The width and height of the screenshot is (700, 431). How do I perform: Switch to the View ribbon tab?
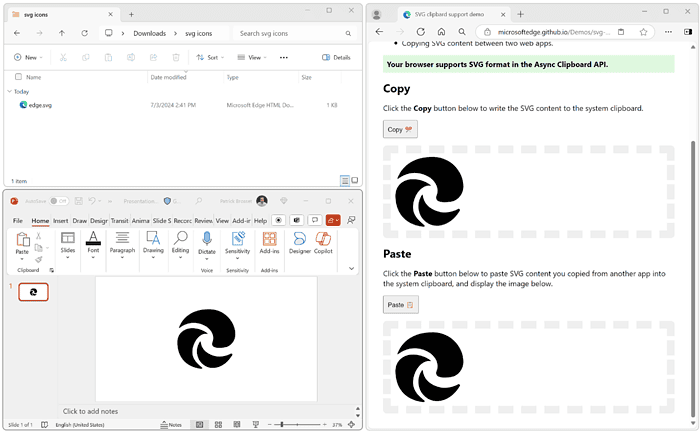[x=222, y=221]
